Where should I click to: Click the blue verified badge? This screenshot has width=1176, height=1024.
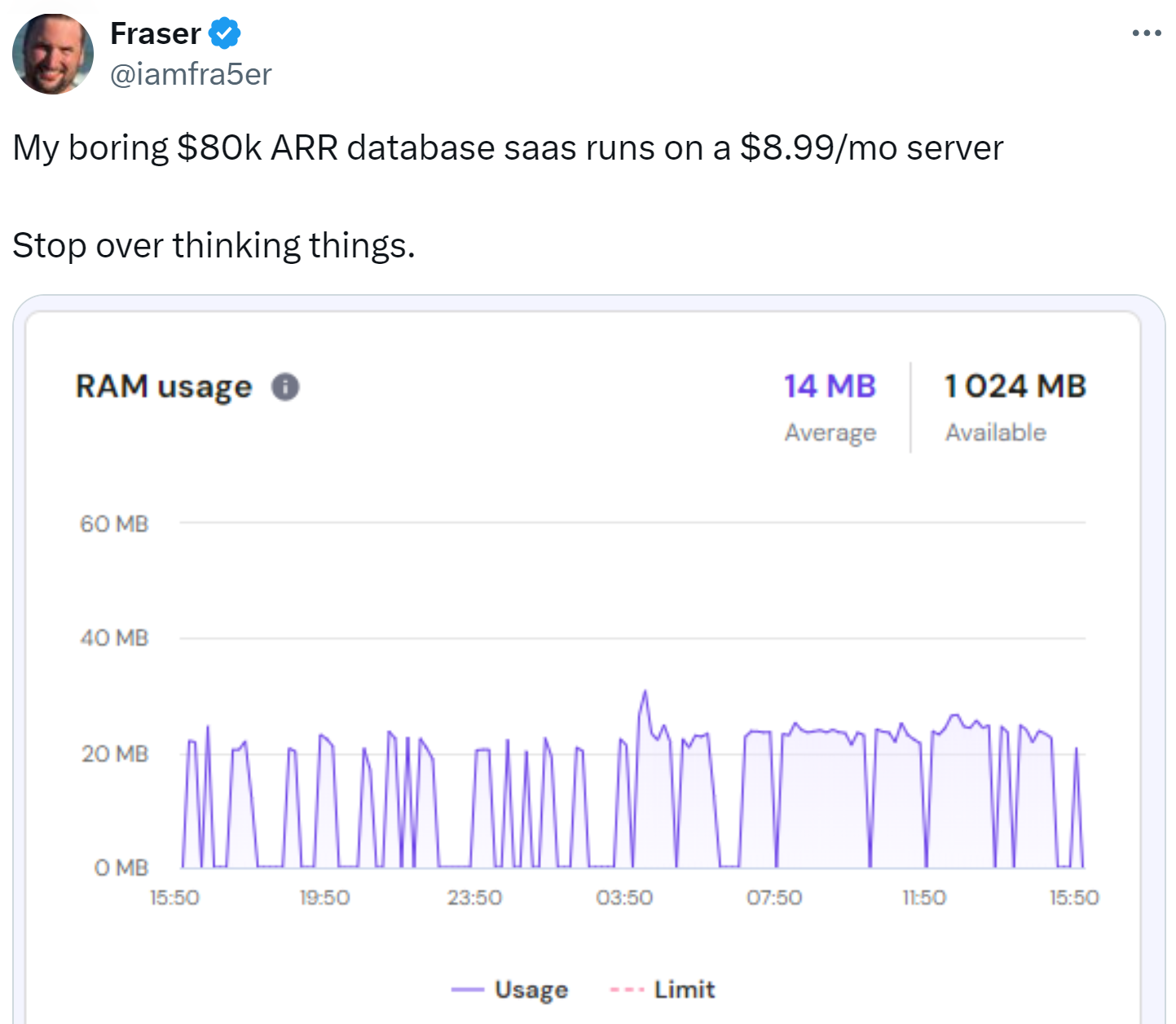tap(224, 33)
